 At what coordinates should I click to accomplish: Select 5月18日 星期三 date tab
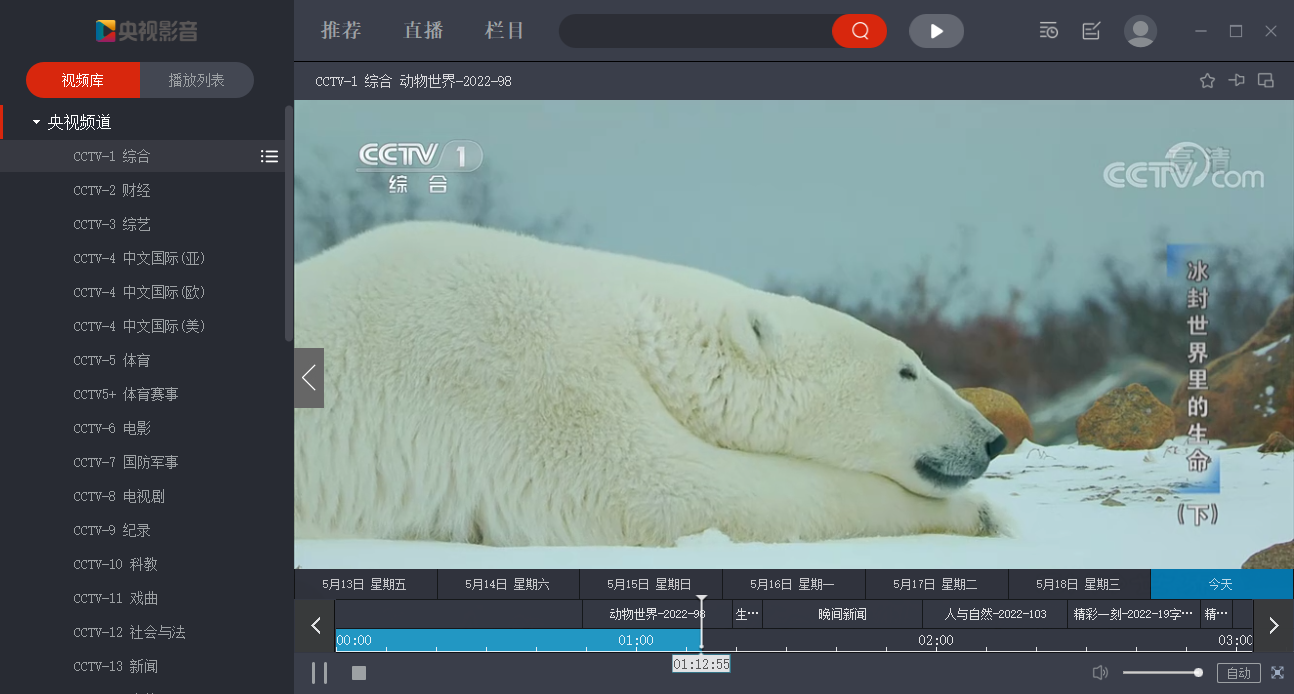click(1079, 584)
